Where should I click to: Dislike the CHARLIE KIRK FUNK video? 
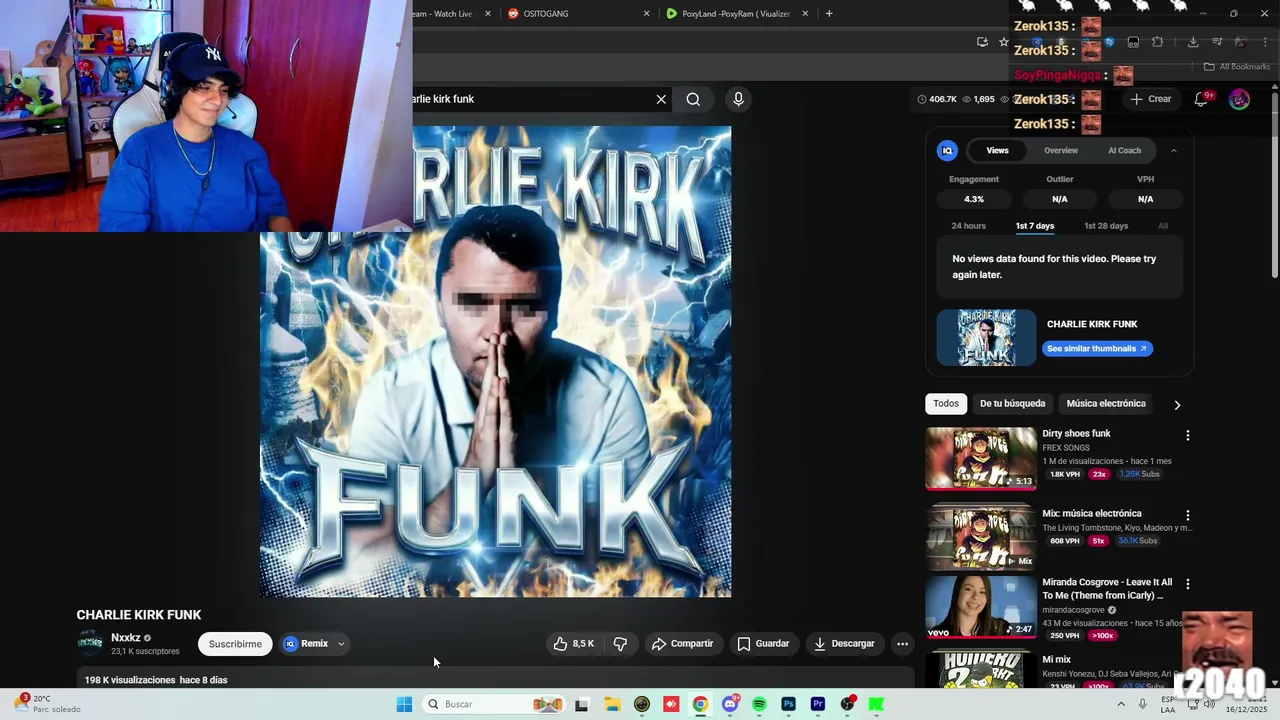[x=620, y=644]
